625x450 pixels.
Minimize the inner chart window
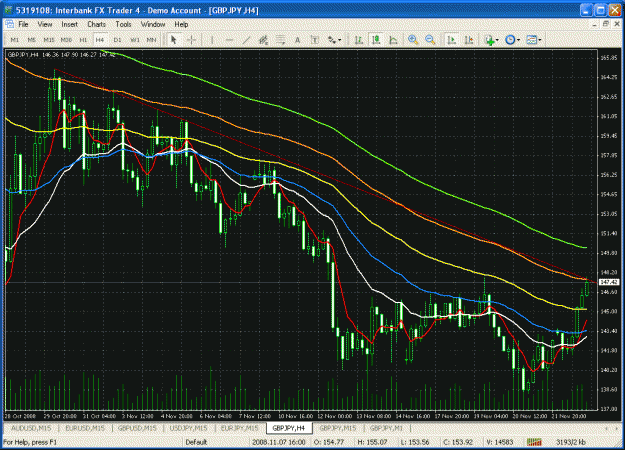click(x=595, y=24)
